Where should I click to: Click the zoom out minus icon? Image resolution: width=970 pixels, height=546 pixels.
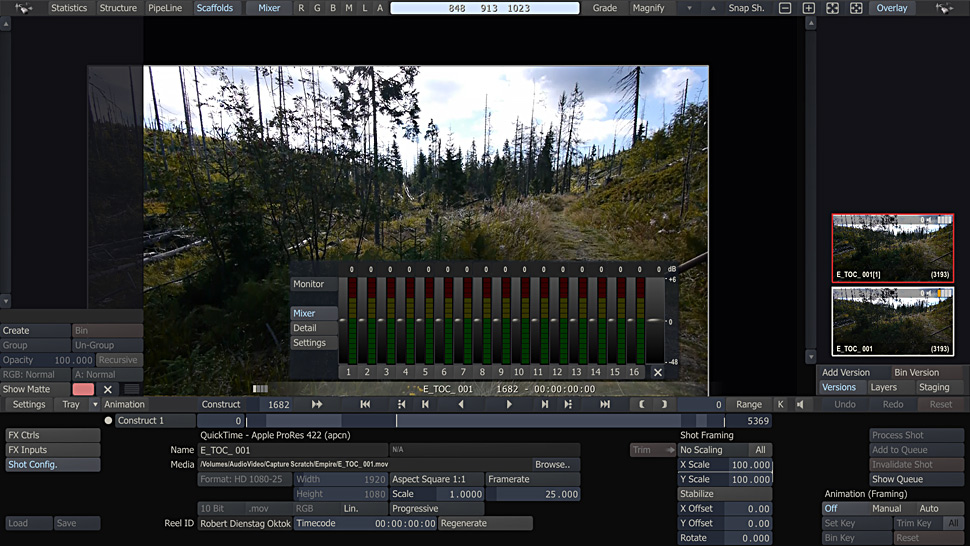785,8
